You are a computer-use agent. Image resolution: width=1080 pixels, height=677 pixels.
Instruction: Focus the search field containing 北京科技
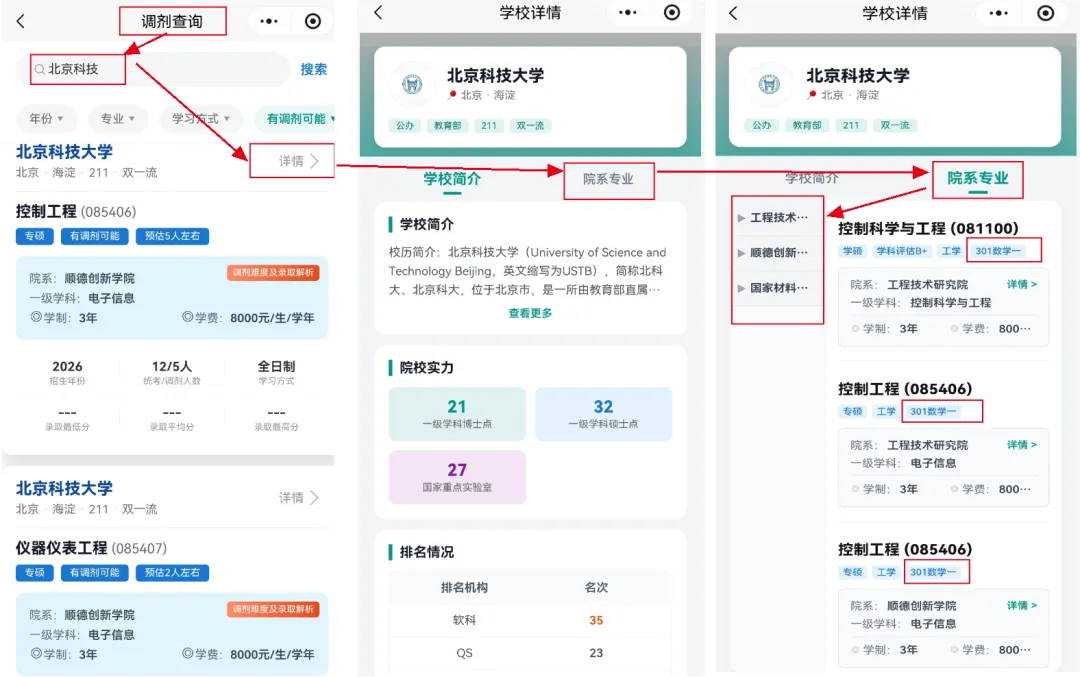tap(153, 70)
